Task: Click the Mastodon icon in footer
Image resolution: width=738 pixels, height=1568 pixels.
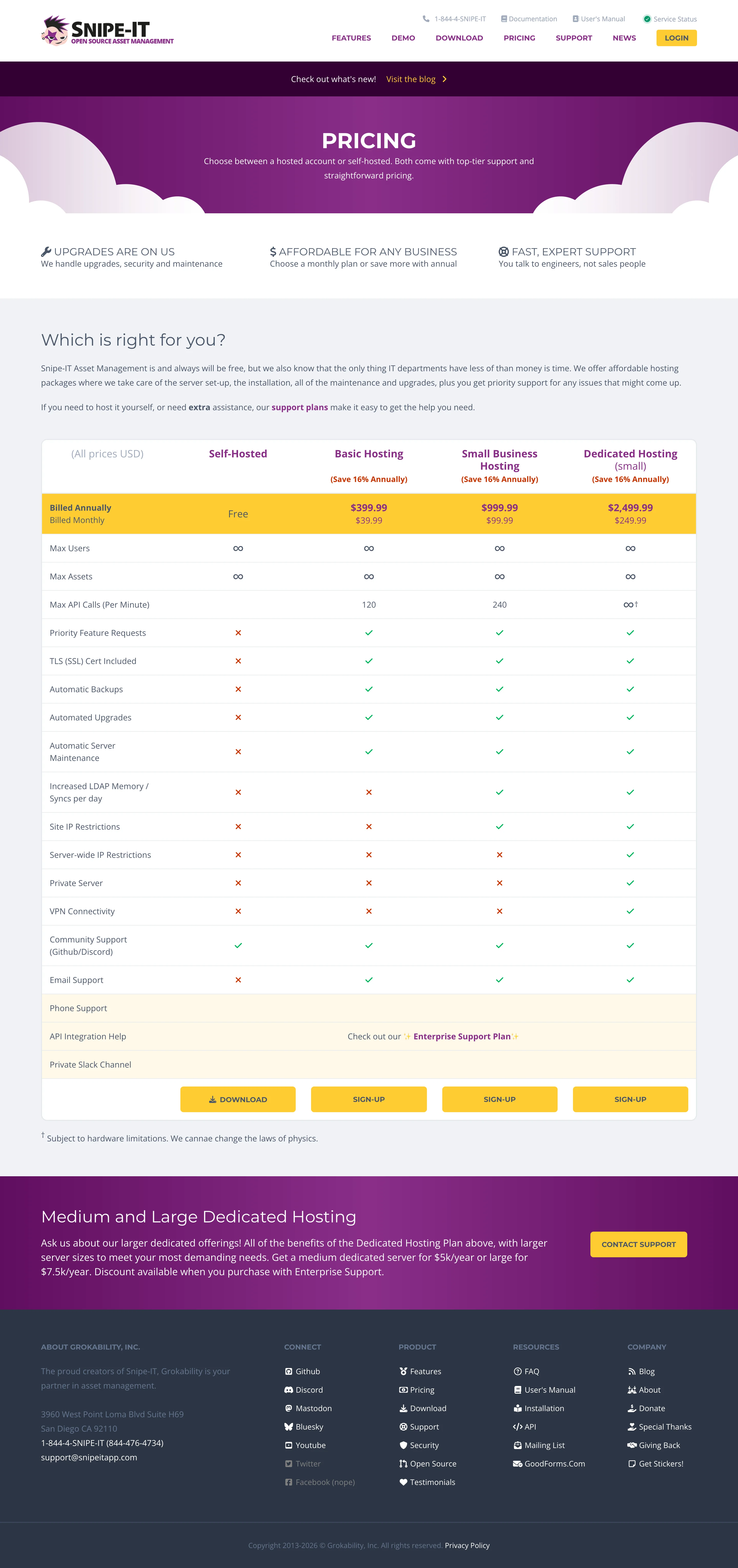Action: coord(288,1408)
